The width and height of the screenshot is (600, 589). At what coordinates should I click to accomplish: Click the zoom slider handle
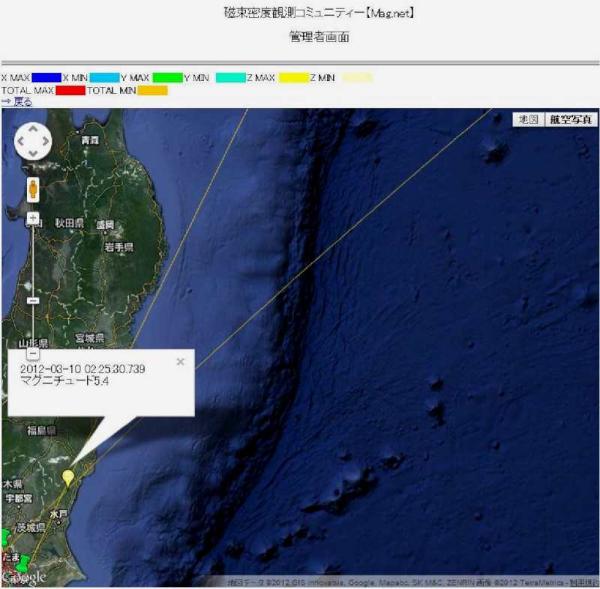tap(33, 301)
